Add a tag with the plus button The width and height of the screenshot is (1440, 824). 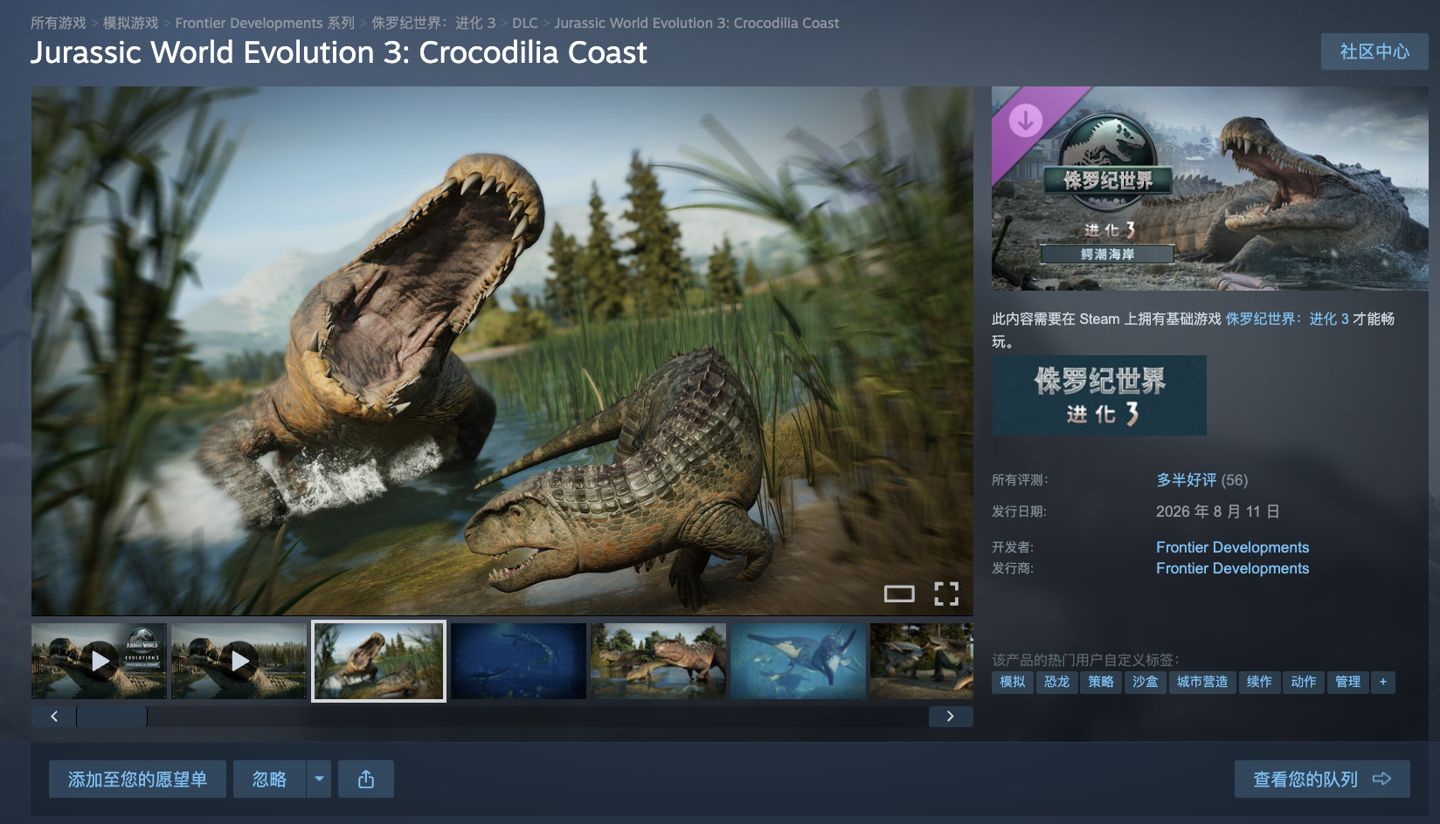tap(1383, 682)
